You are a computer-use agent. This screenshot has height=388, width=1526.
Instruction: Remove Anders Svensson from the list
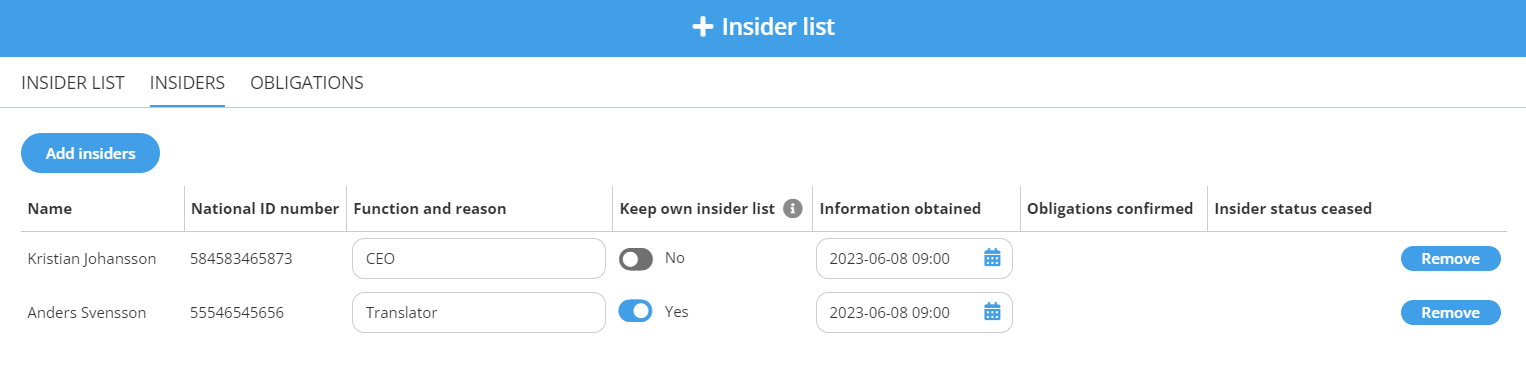1450,313
